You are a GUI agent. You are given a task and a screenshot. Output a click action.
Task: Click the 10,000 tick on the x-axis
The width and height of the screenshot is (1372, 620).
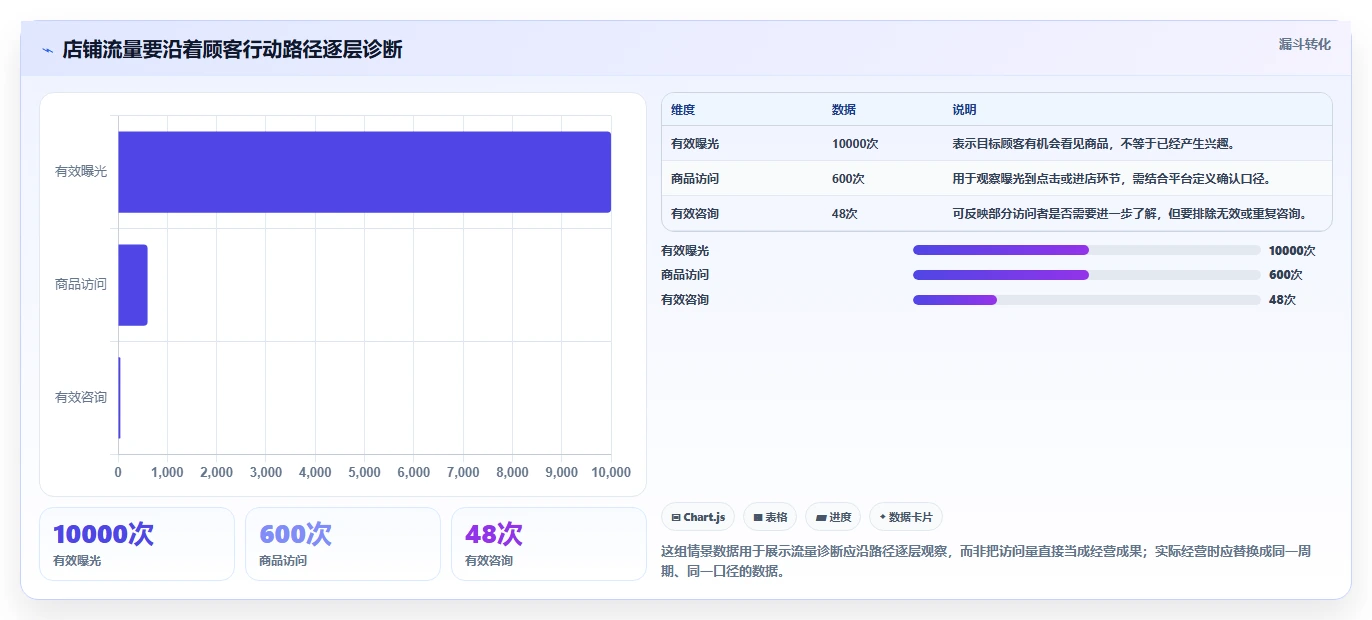611,473
